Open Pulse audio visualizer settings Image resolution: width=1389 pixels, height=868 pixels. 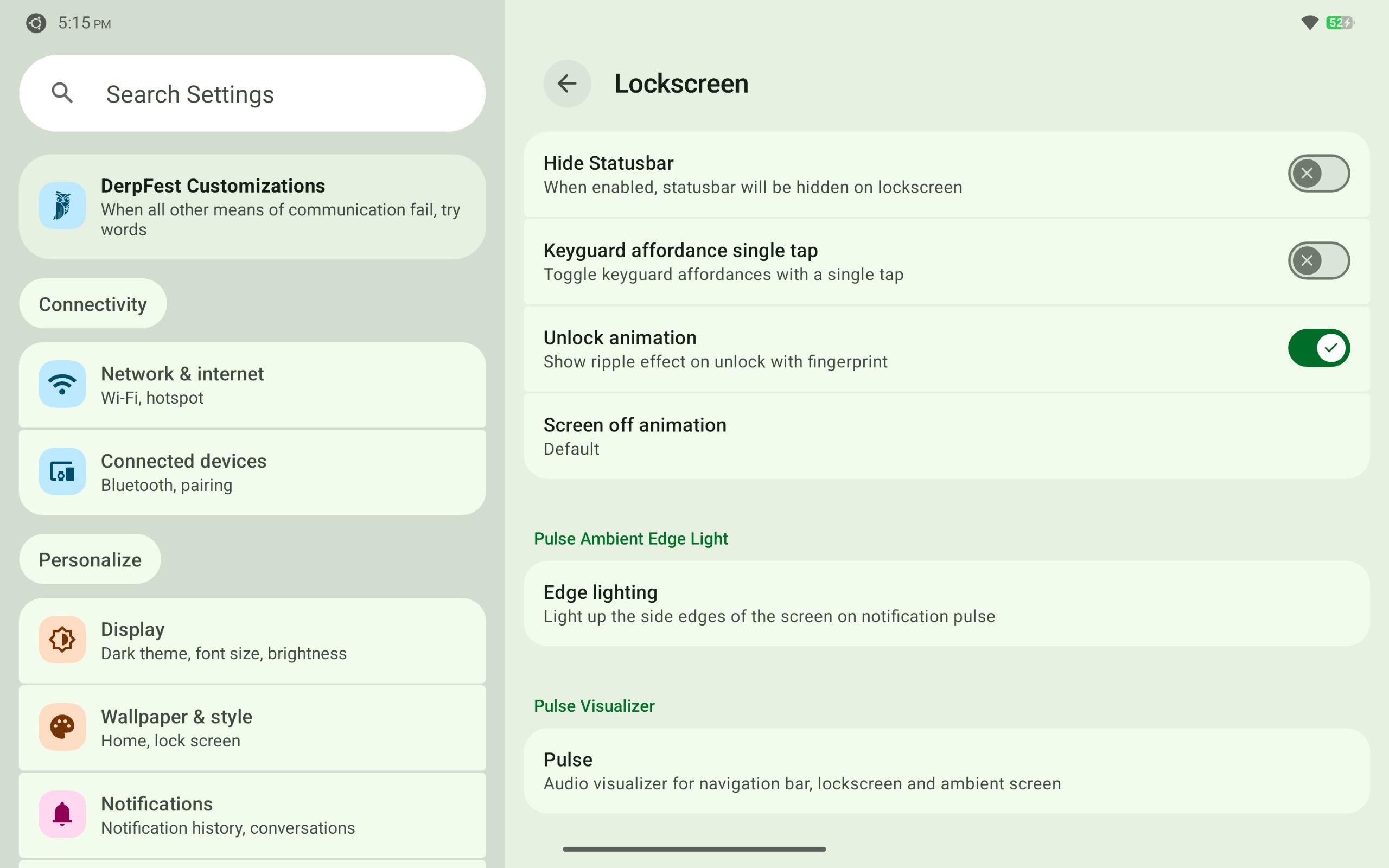coord(946,771)
